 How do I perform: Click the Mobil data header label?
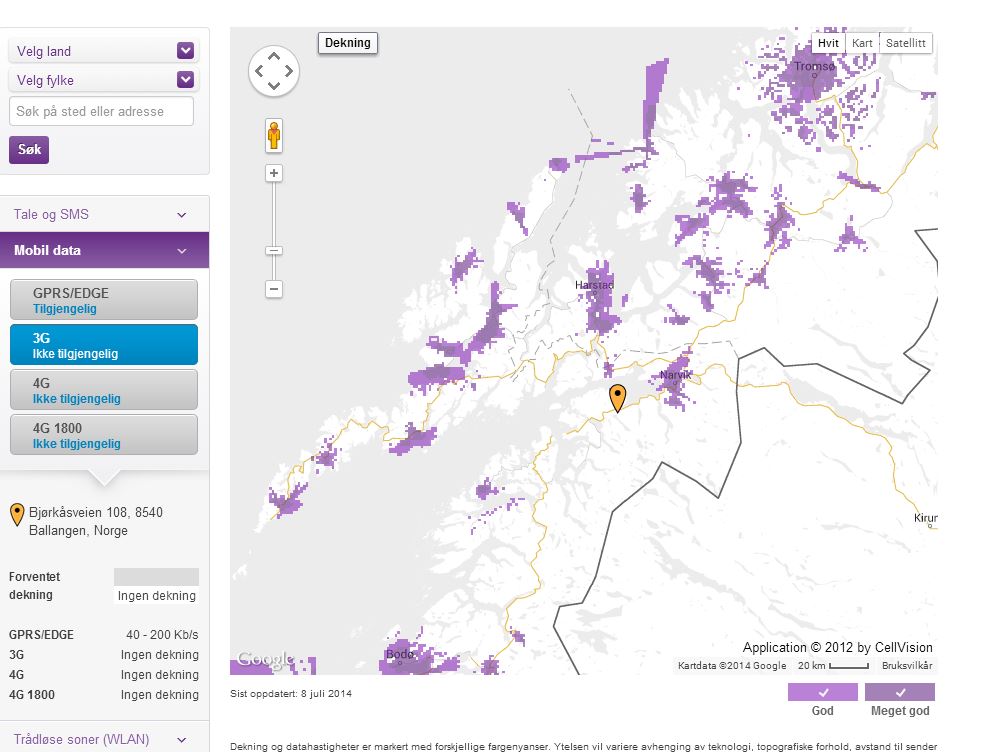click(47, 250)
